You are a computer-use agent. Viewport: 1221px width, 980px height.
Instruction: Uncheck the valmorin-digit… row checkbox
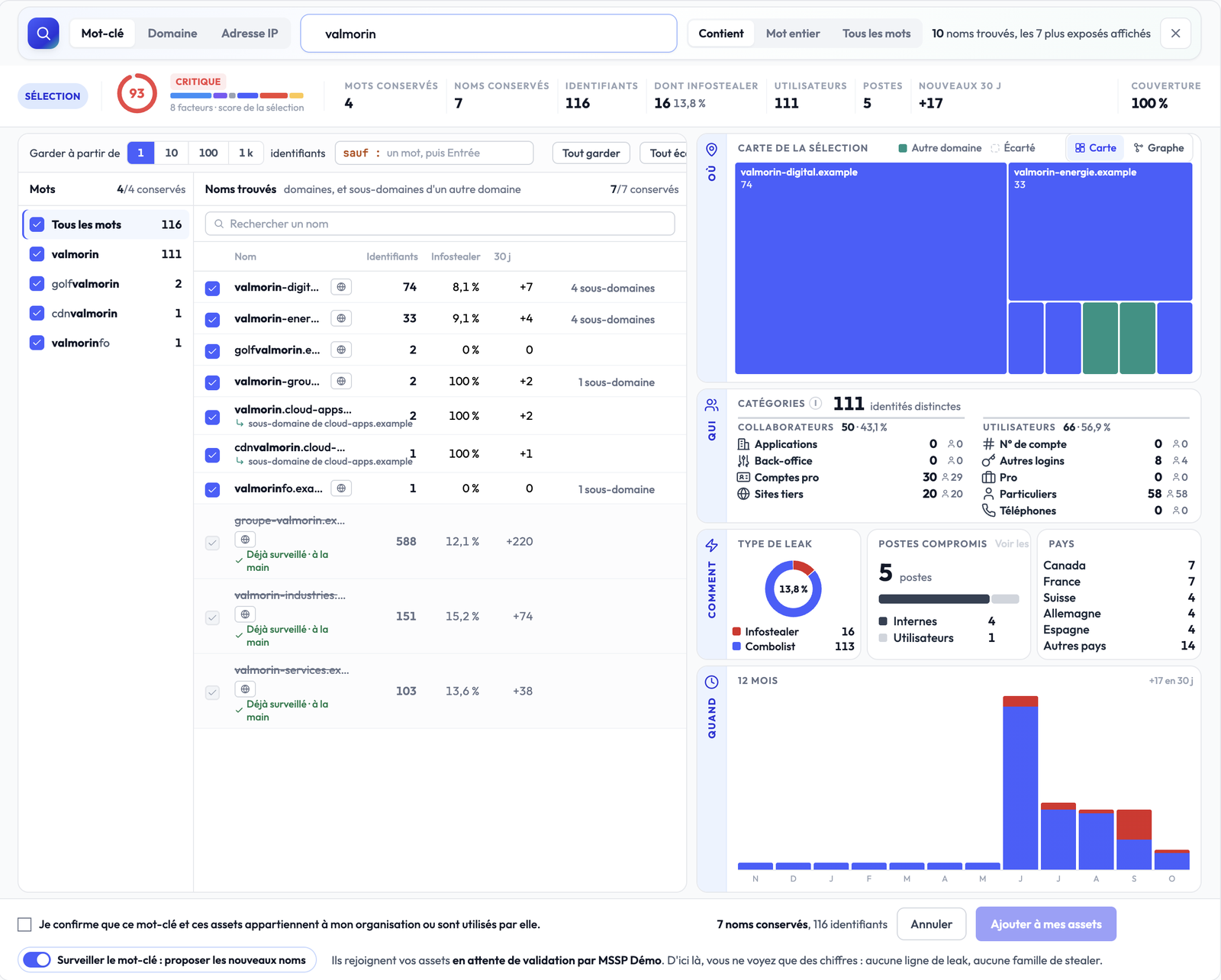212,289
